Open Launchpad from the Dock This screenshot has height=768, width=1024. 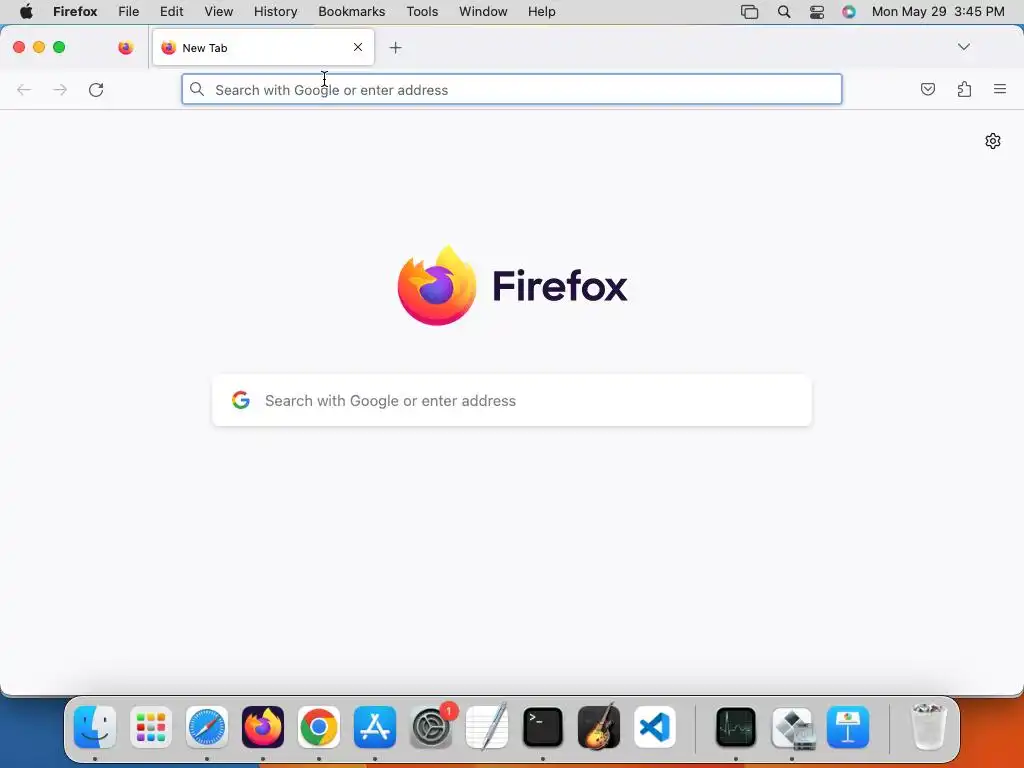click(x=151, y=727)
